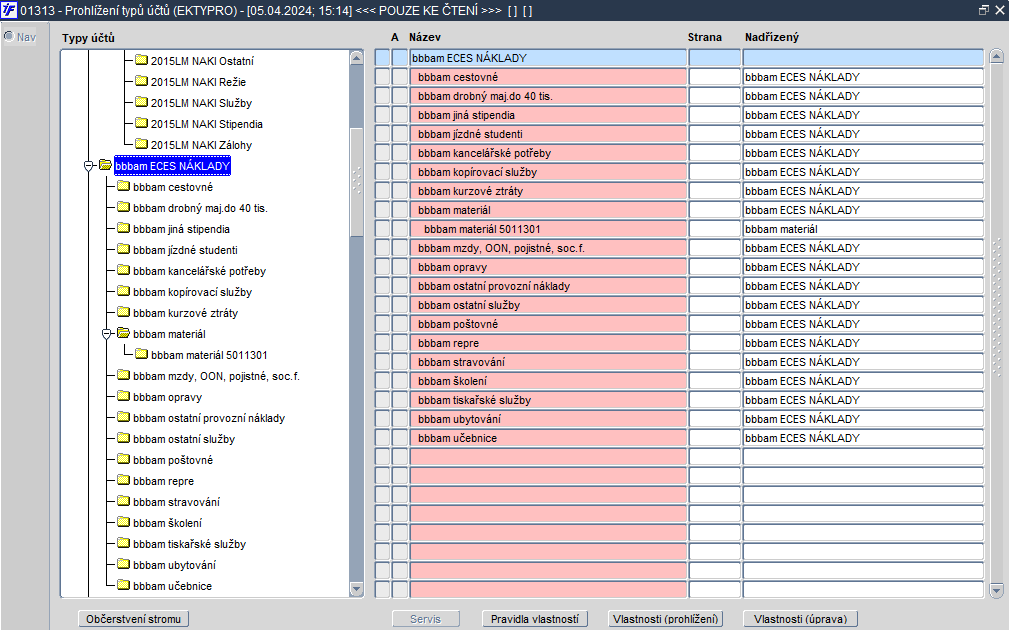Select the open folder icon of bbbam ECES NÁKLADY

click(106, 165)
